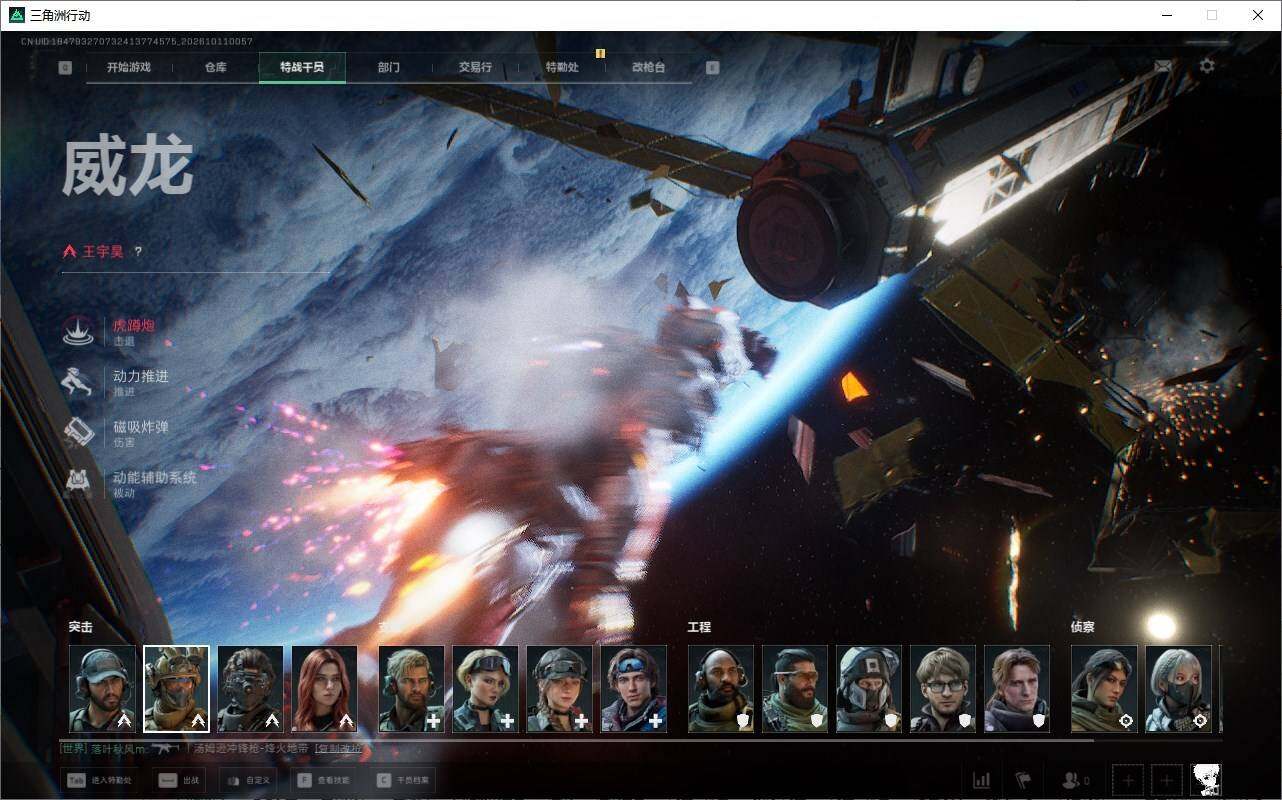Click the 自定义 button
The image size is (1282, 800).
249,780
